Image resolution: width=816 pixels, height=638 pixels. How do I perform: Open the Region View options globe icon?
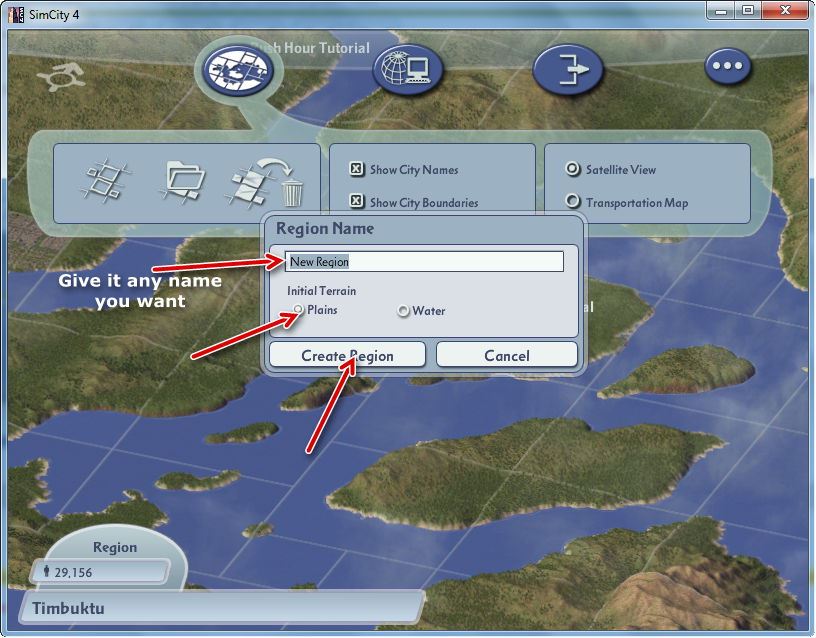click(x=238, y=70)
